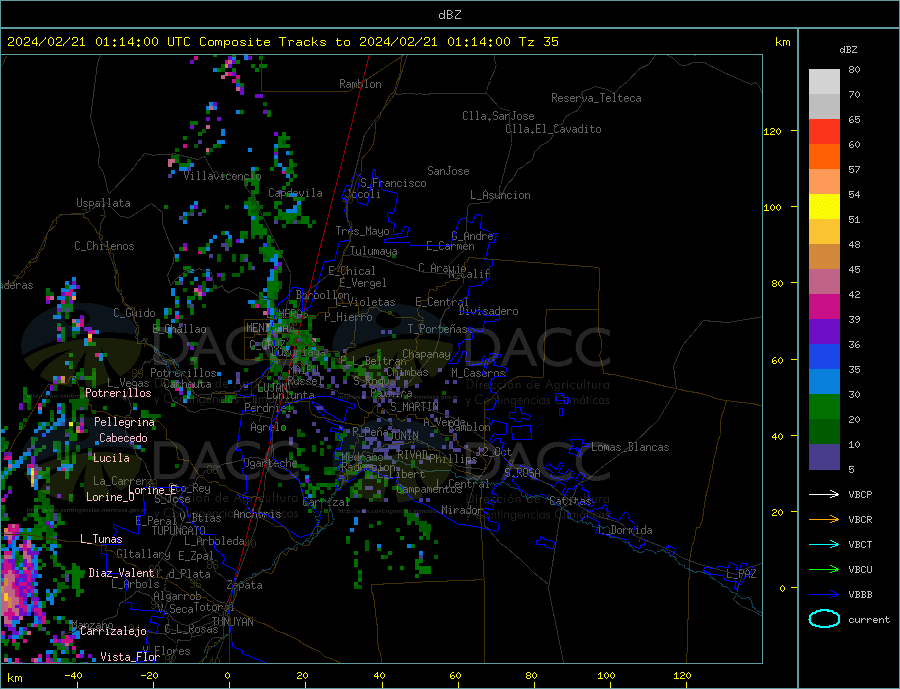900x689 pixels.
Task: Click the 'Lomas_Blancas' map label
Action: click(630, 447)
